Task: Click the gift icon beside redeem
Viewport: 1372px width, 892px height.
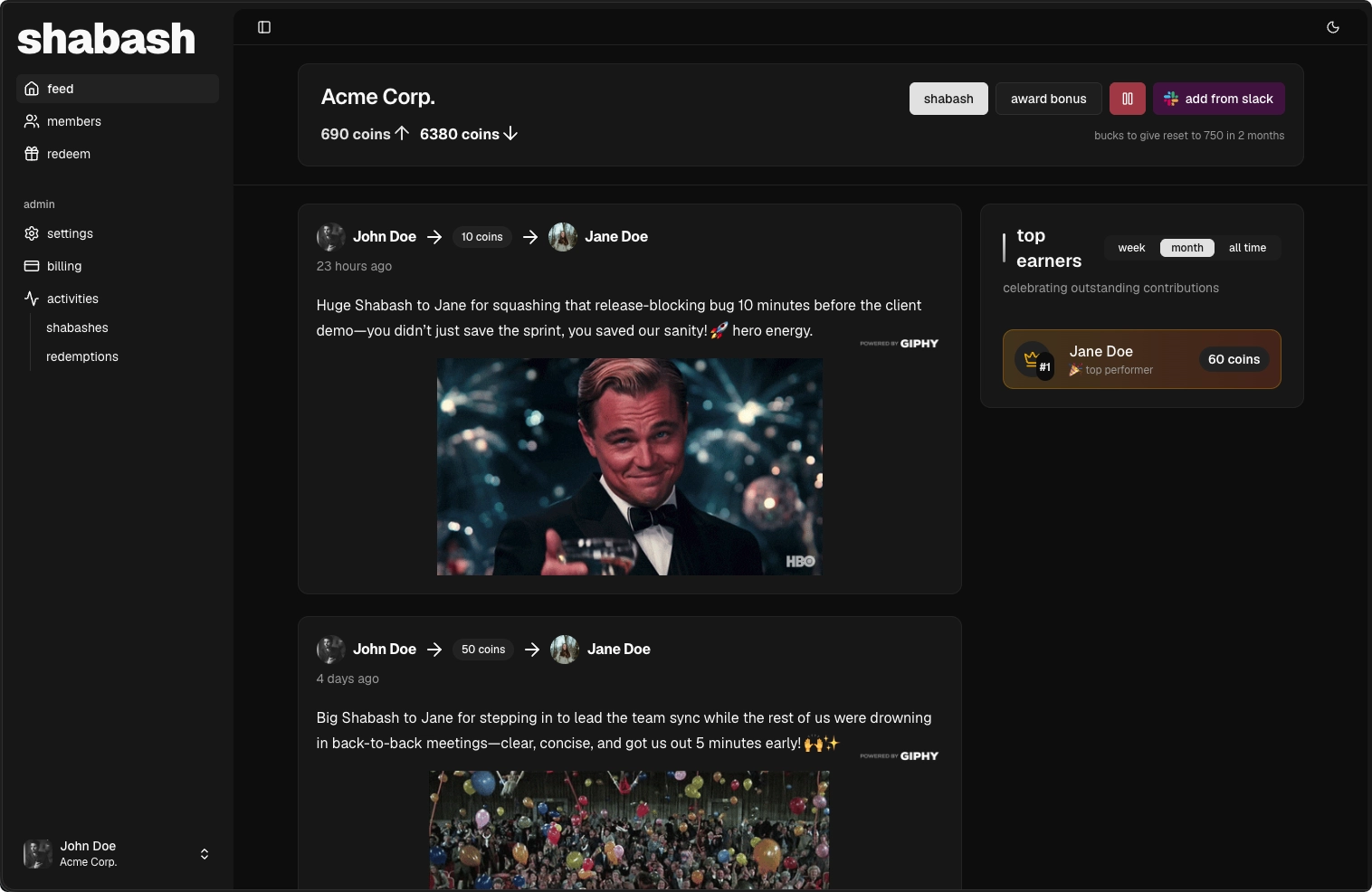Action: (32, 154)
